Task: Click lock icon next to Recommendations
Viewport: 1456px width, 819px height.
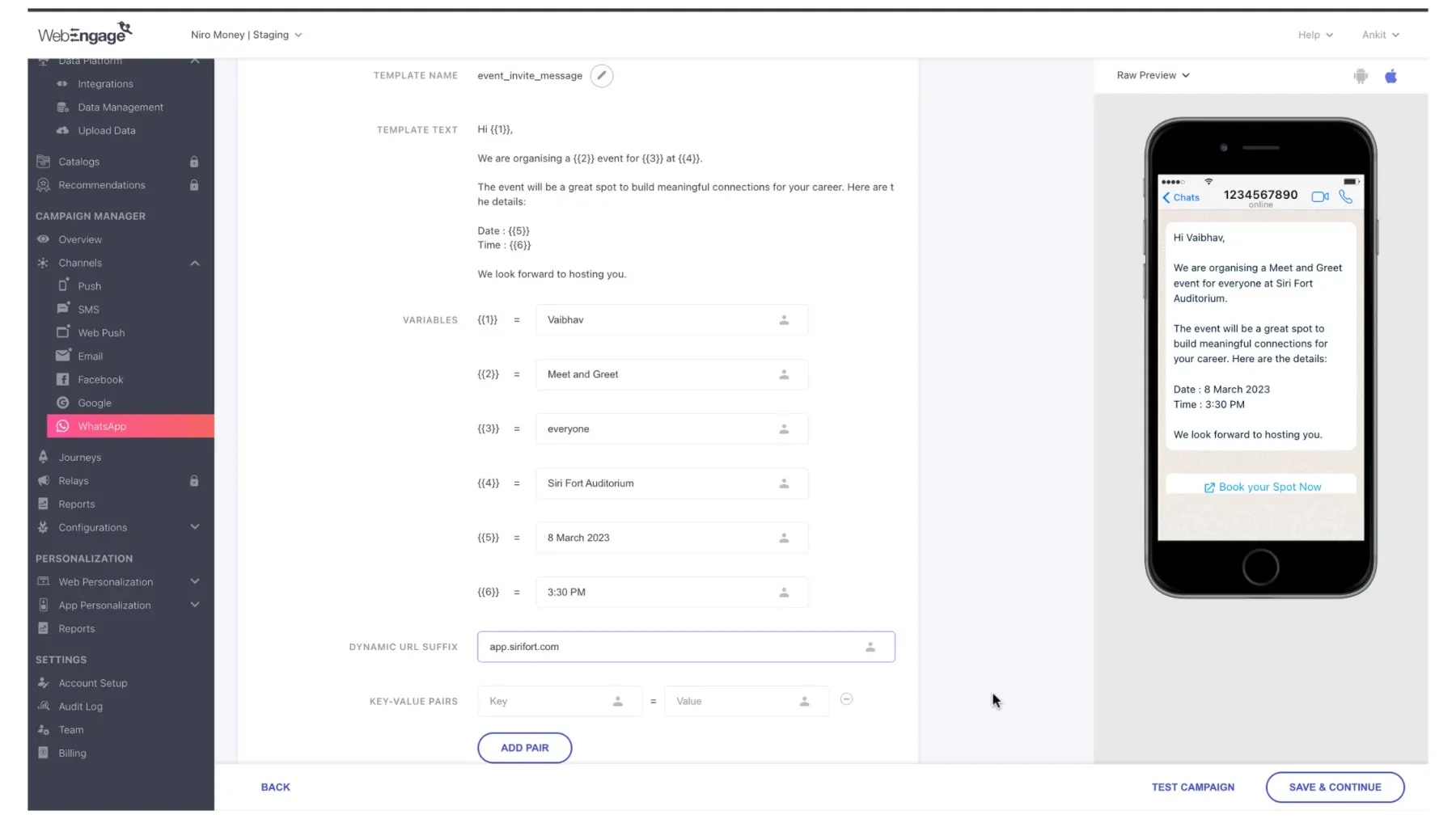Action: coord(194,185)
